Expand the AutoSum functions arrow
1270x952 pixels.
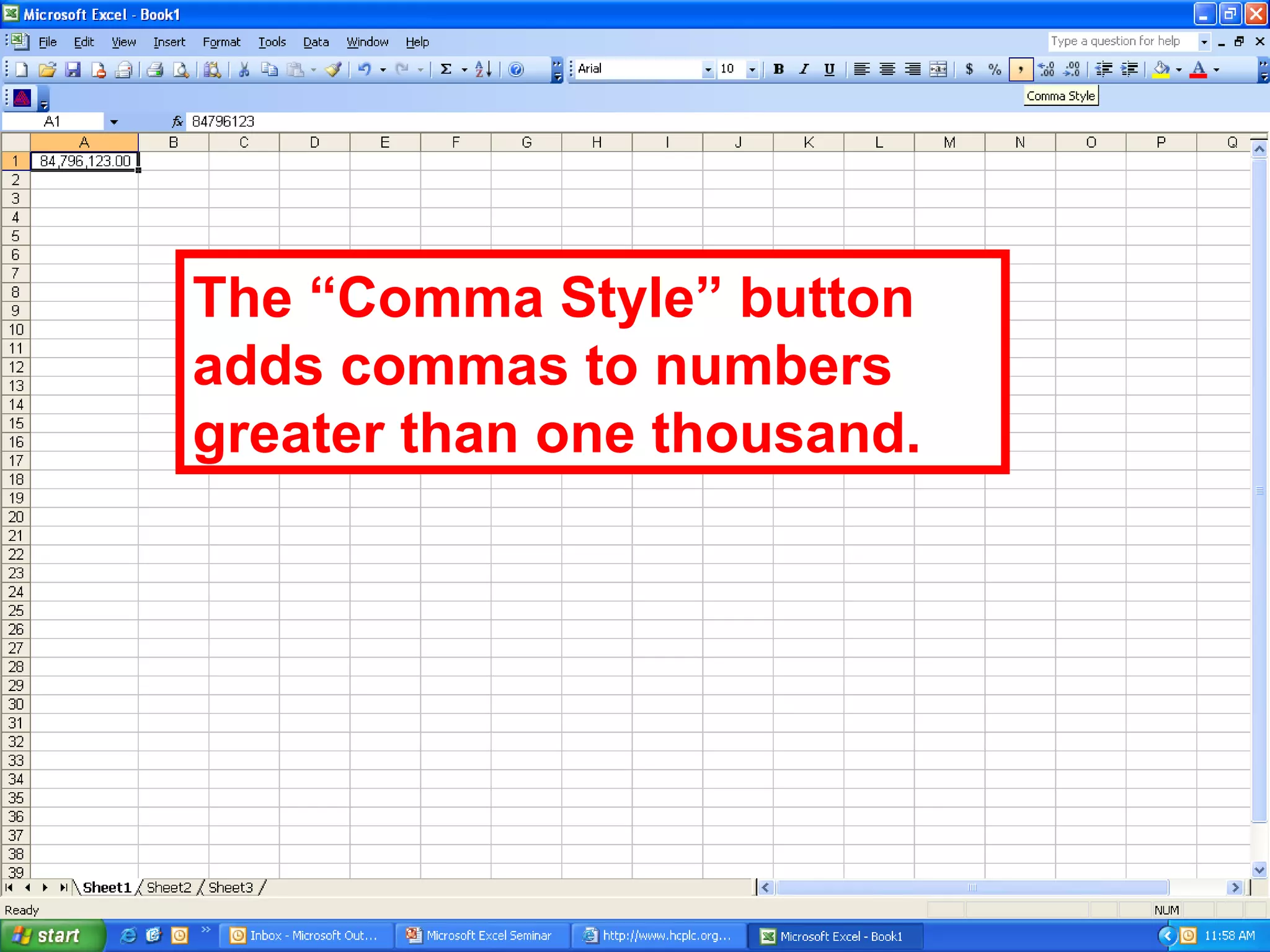pos(464,69)
